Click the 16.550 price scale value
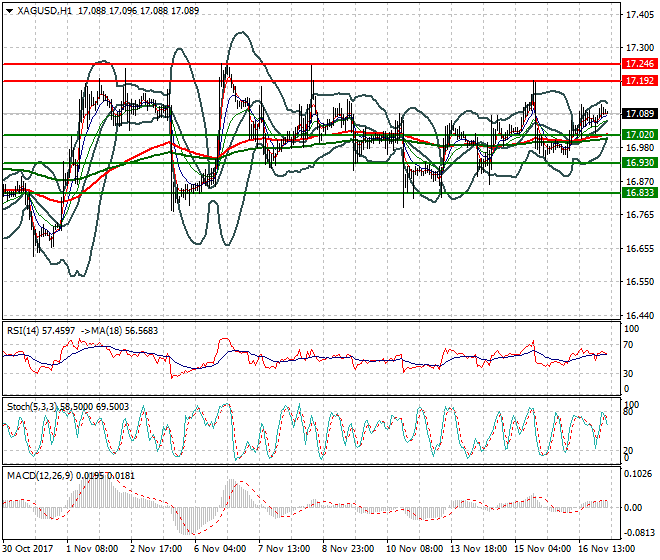This screenshot has height=560, width=660. coord(640,281)
